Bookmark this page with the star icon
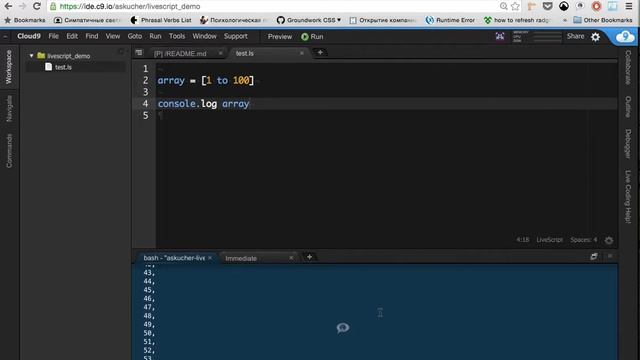Screen dimensions: 640x360 click(x=516, y=6)
